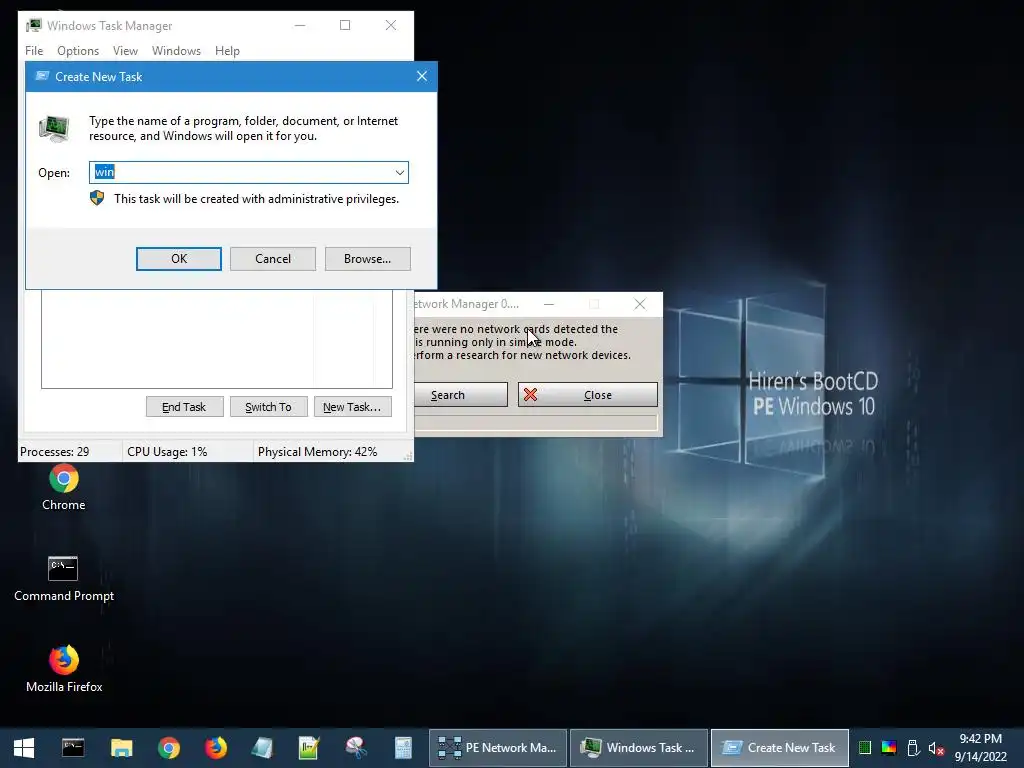
Task: Click the Create New Task title icon
Action: [x=42, y=76]
